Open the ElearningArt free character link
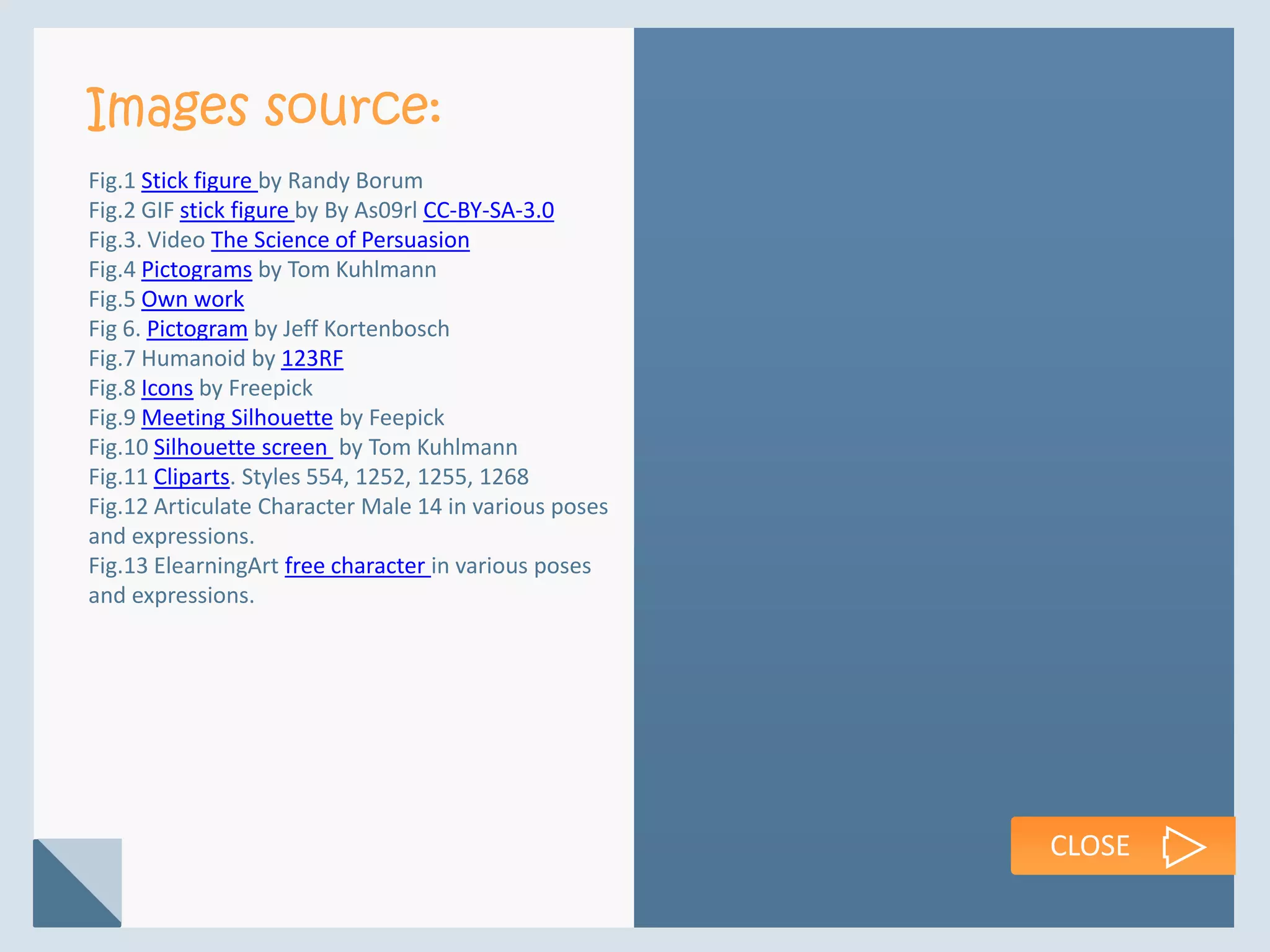This screenshot has height=952, width=1270. [356, 566]
